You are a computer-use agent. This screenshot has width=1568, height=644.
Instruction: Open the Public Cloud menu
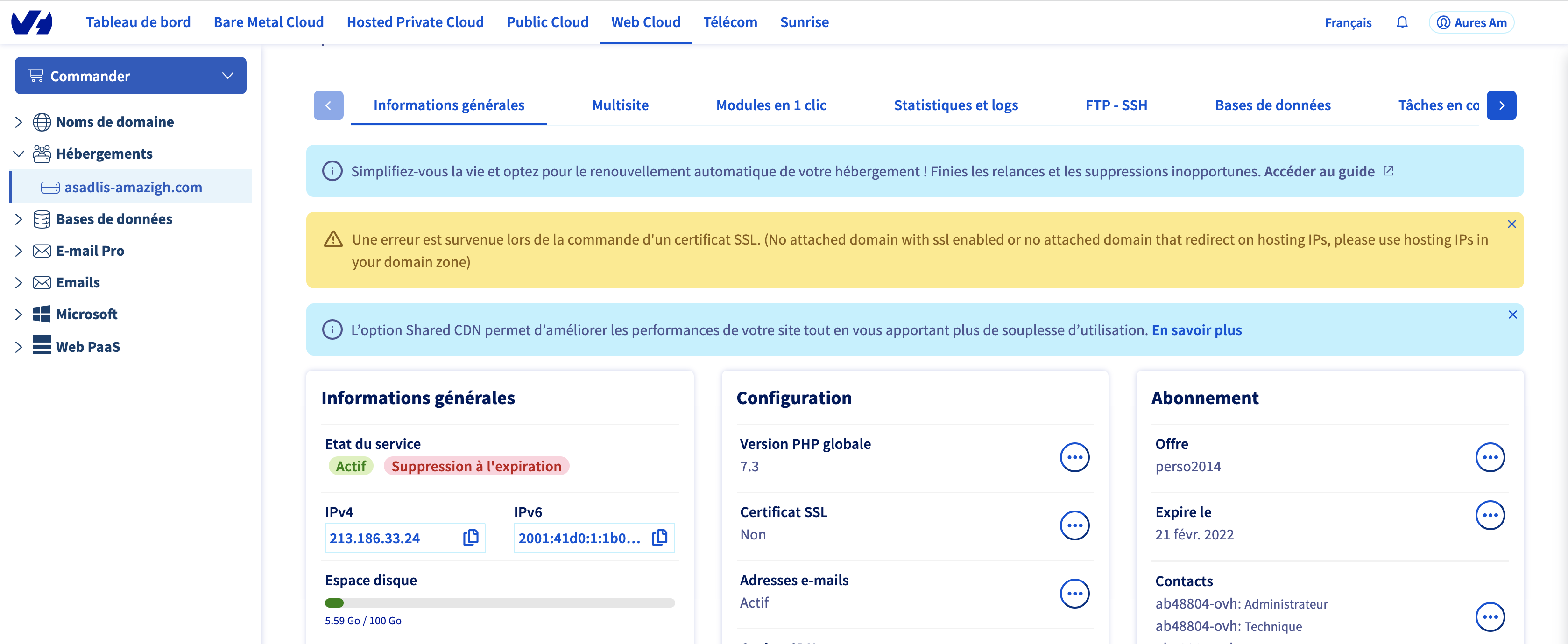pos(547,22)
